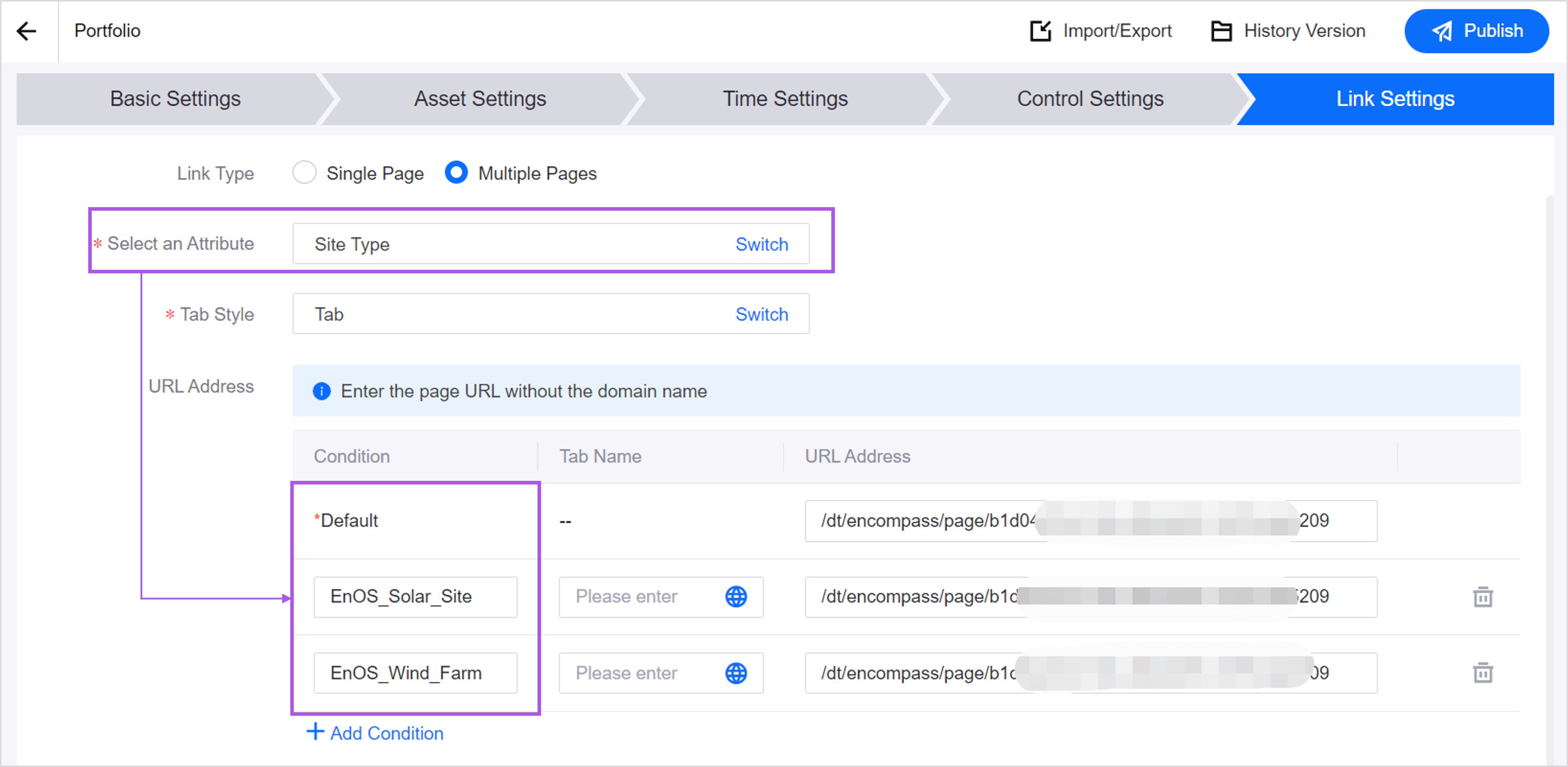Viewport: 1568px width, 767px height.
Task: Click the globe icon for EnOS_Wind_Farm tab name
Action: (736, 673)
